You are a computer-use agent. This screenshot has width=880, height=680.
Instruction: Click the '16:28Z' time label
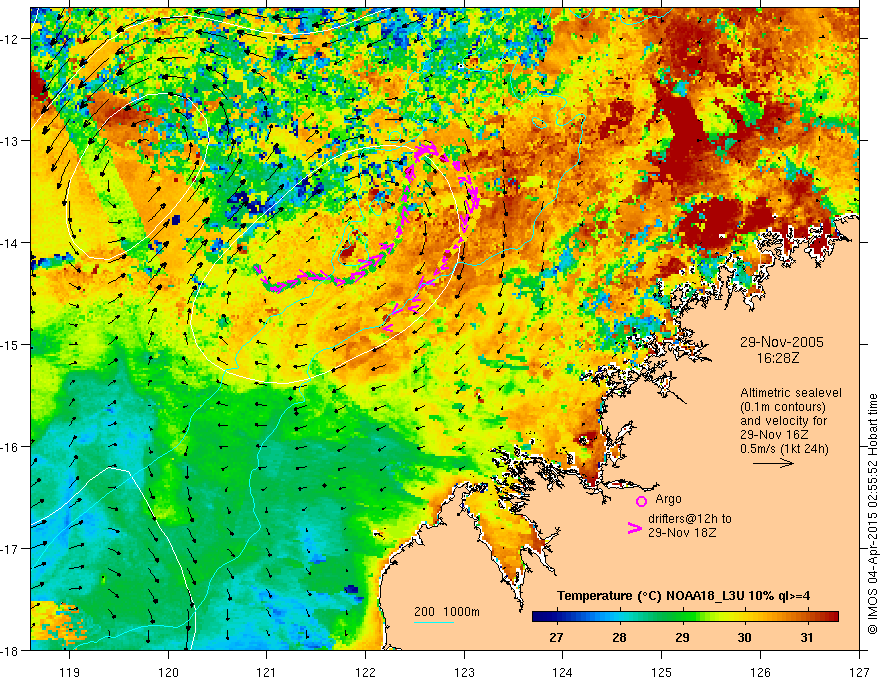(x=777, y=357)
